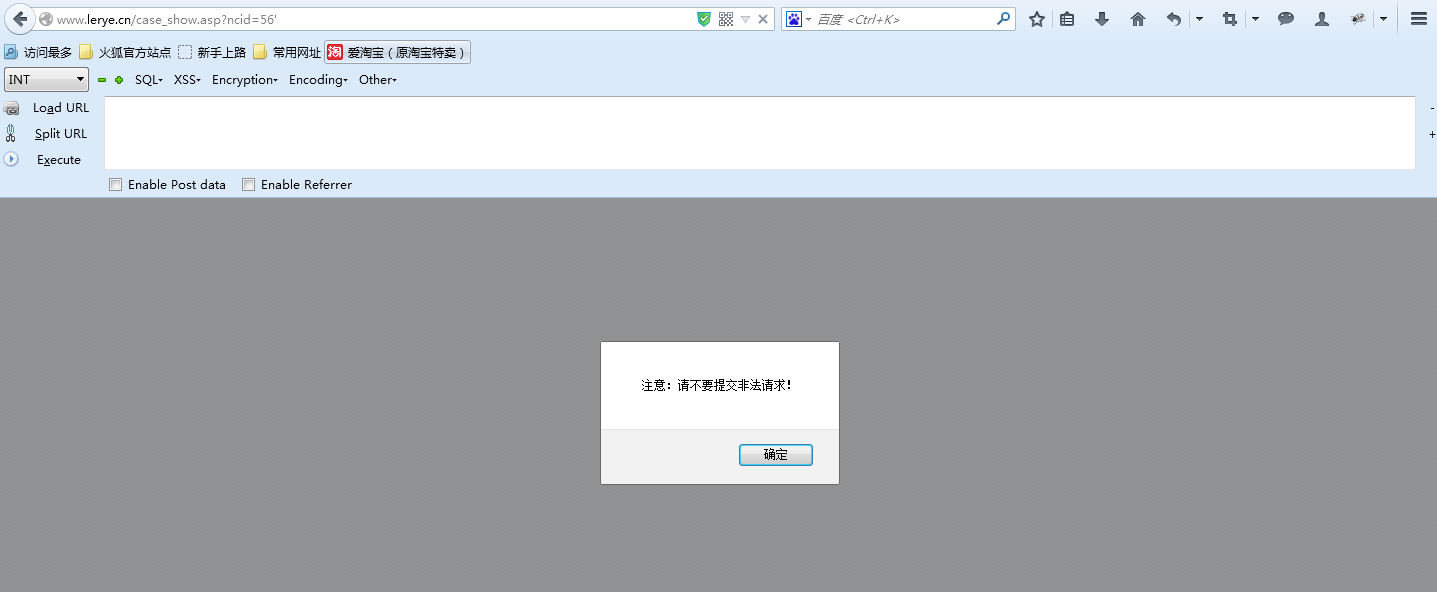Click the magnifier search icon in search box
This screenshot has height=592, width=1437.
tap(1004, 18)
